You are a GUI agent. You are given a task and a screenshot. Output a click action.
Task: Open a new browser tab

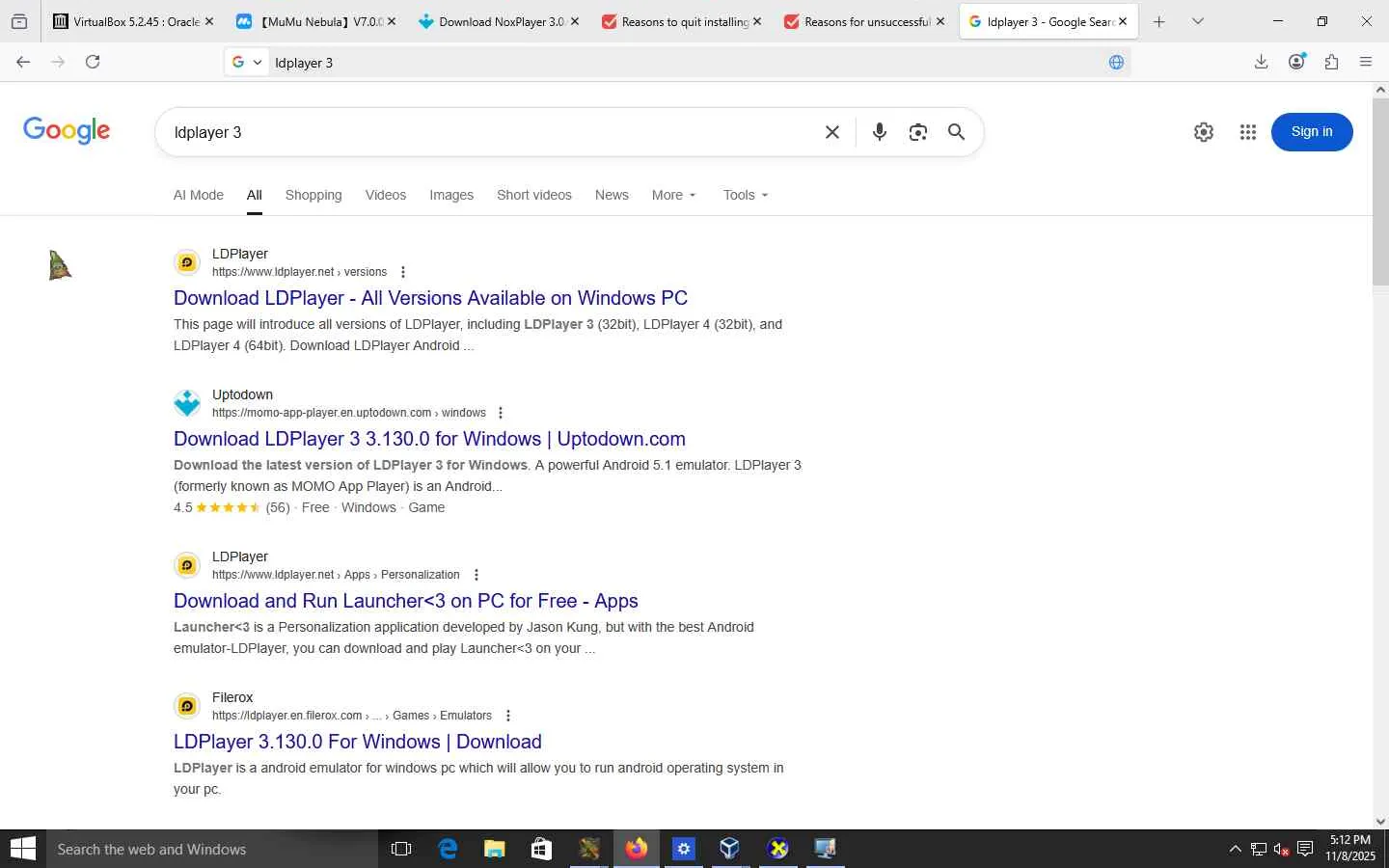point(1159,21)
